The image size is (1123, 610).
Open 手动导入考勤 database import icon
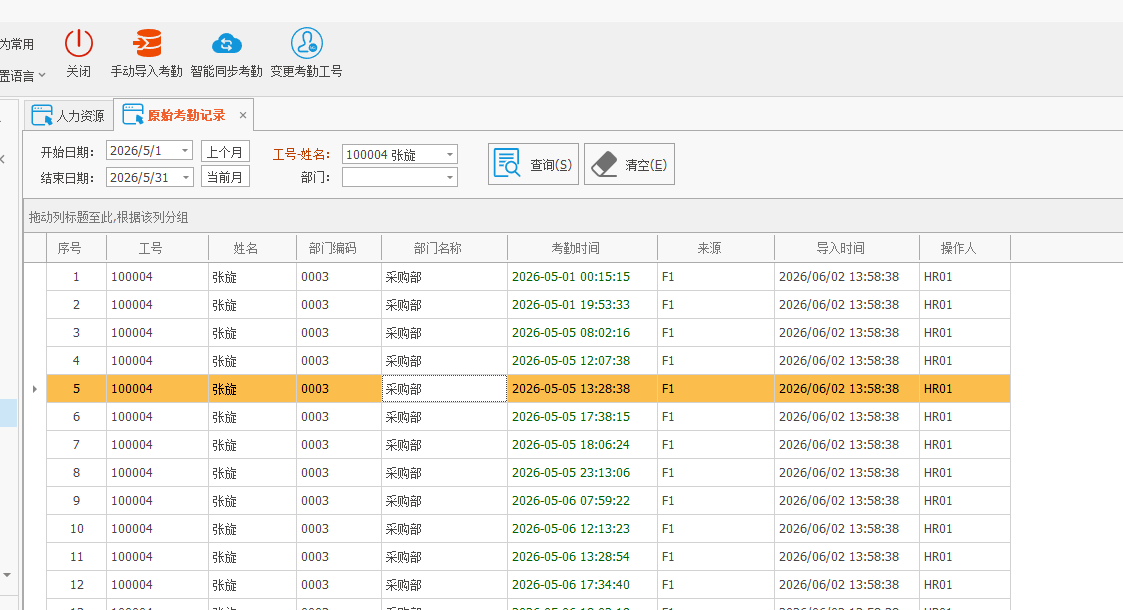tap(148, 44)
